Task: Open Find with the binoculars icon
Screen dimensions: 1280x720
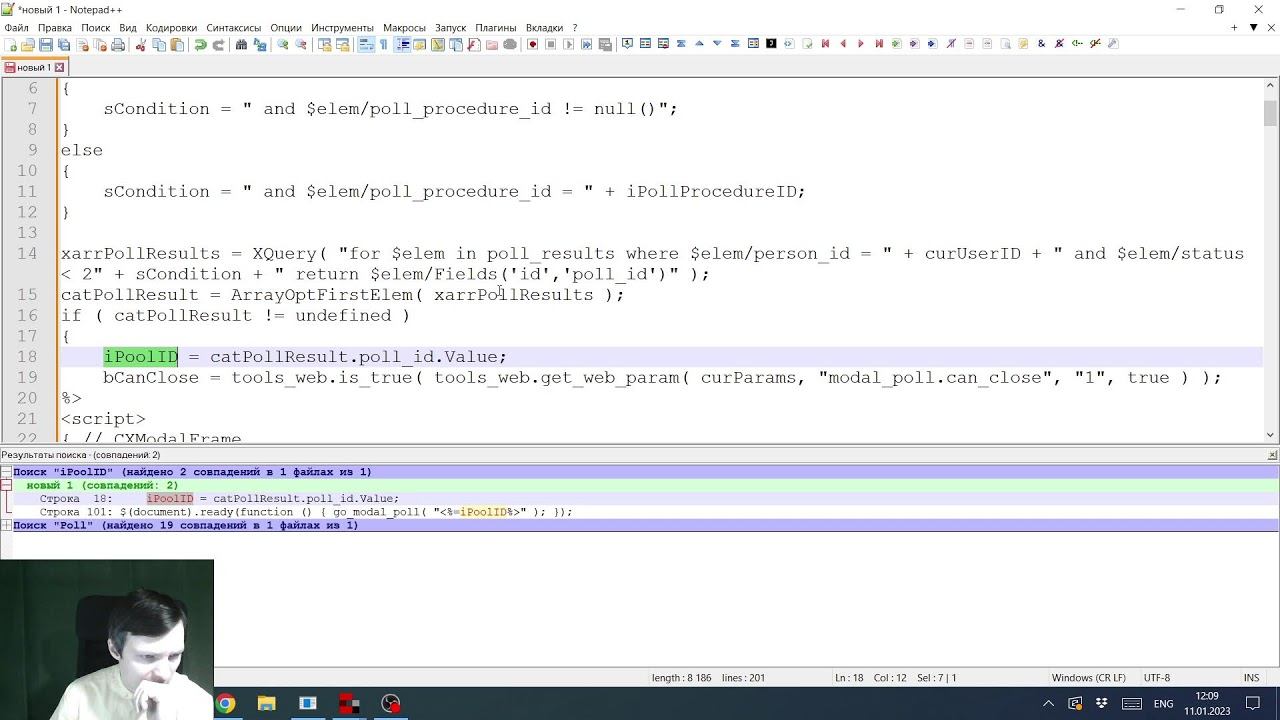Action: tap(241, 44)
